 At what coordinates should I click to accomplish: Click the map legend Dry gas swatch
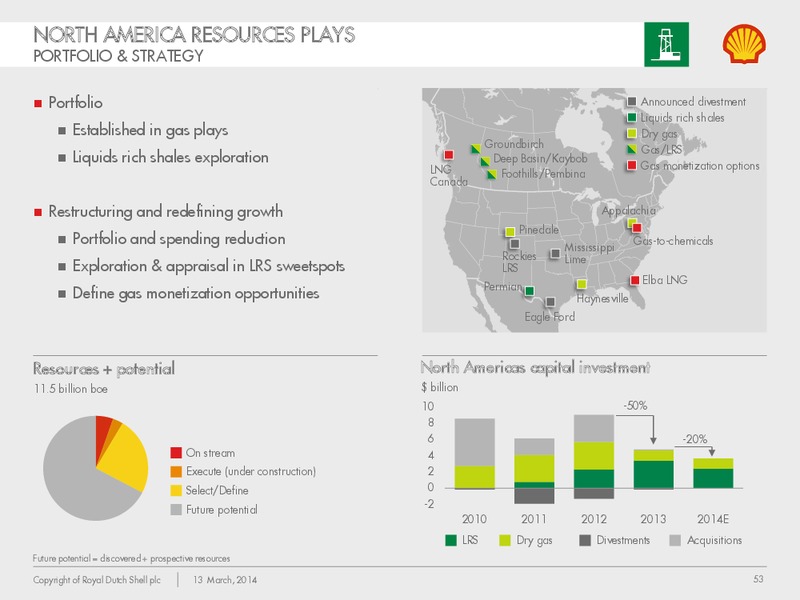(632, 134)
